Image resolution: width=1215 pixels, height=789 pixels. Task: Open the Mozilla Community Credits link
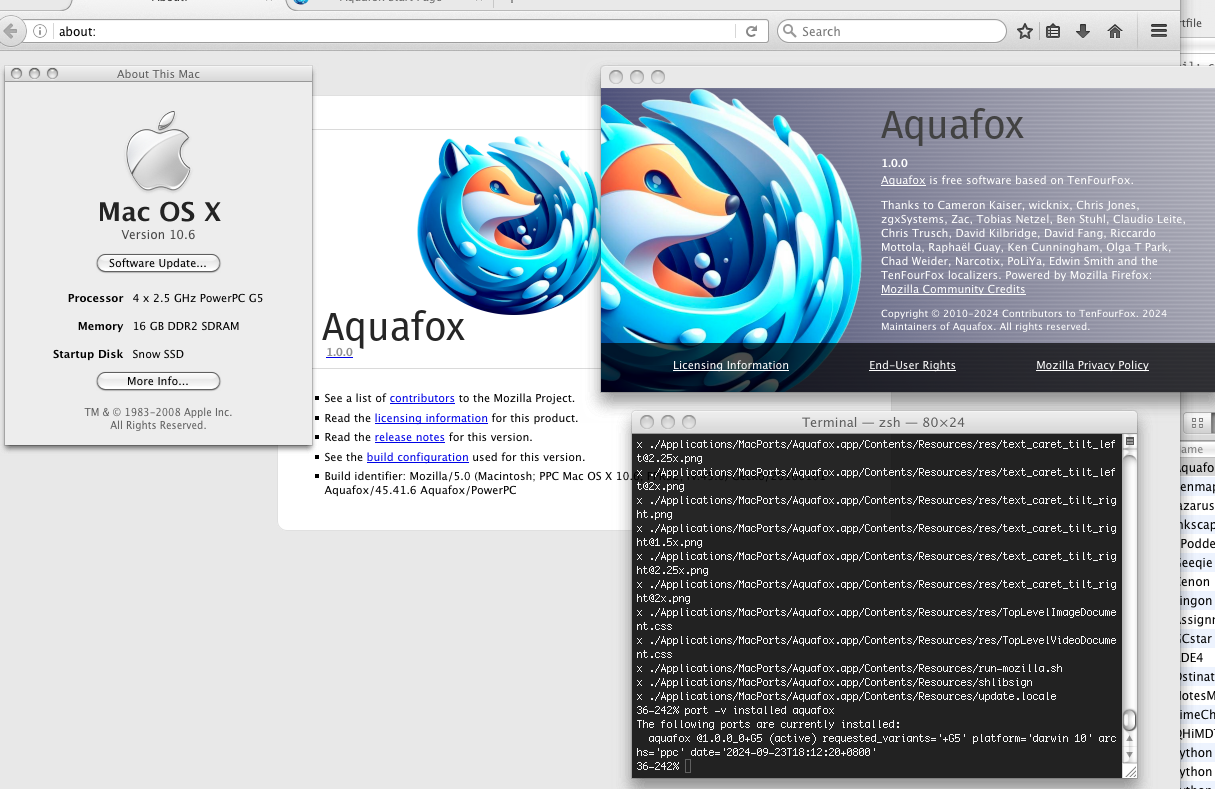coord(952,289)
